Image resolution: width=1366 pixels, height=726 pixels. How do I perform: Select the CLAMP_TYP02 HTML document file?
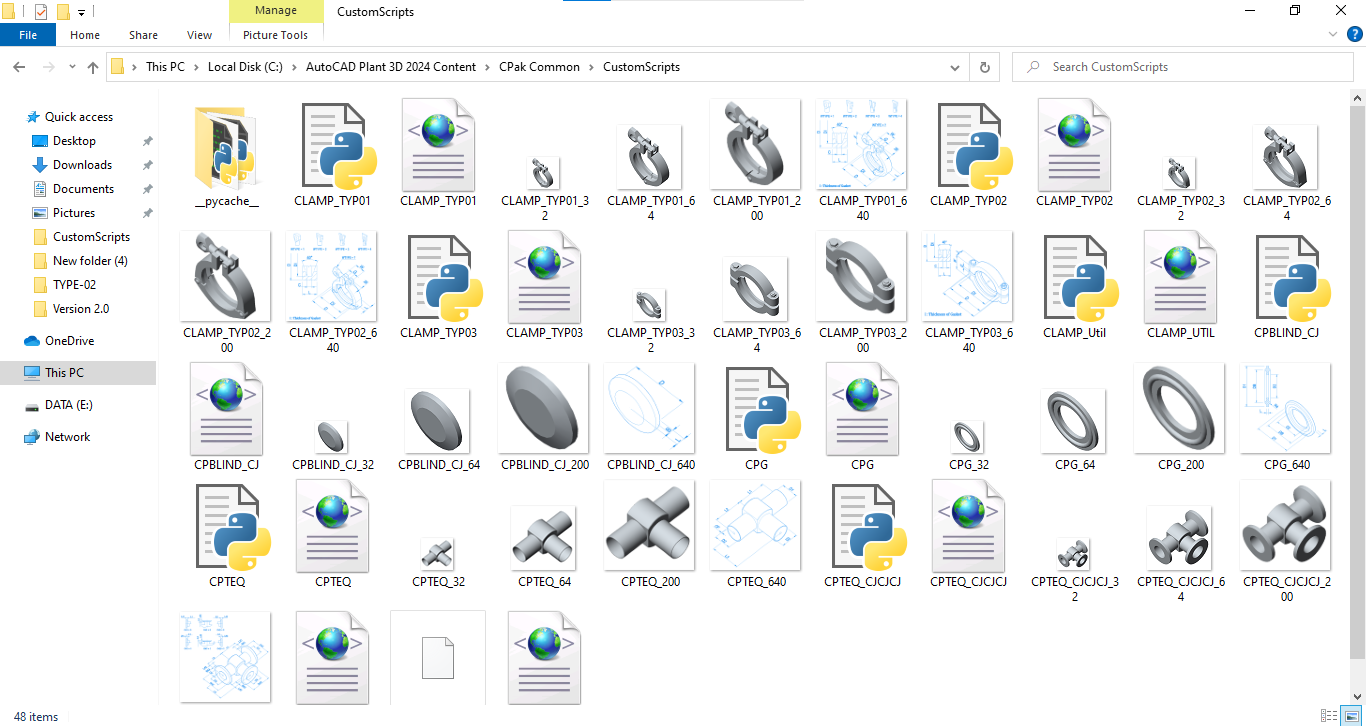coord(1075,146)
